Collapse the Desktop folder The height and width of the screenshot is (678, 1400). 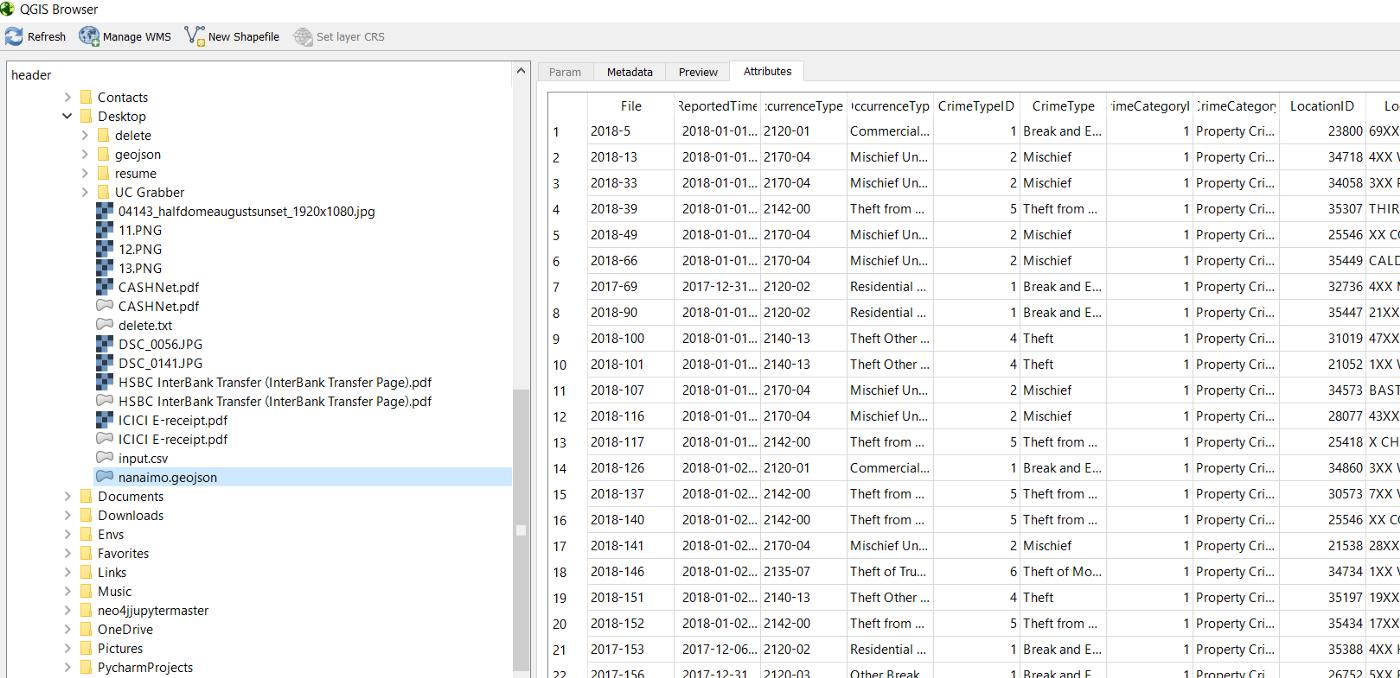pos(67,116)
